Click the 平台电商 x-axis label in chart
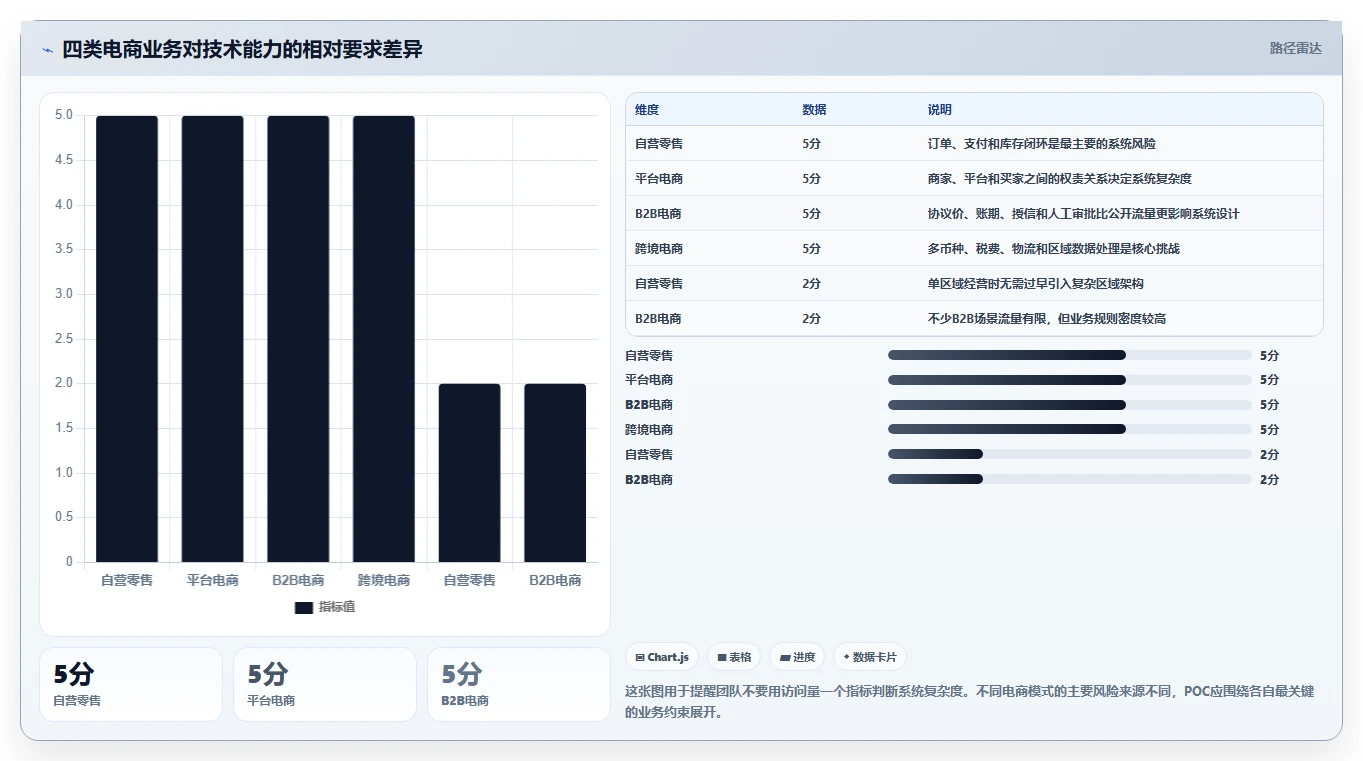The height and width of the screenshot is (761, 1363). (x=212, y=580)
